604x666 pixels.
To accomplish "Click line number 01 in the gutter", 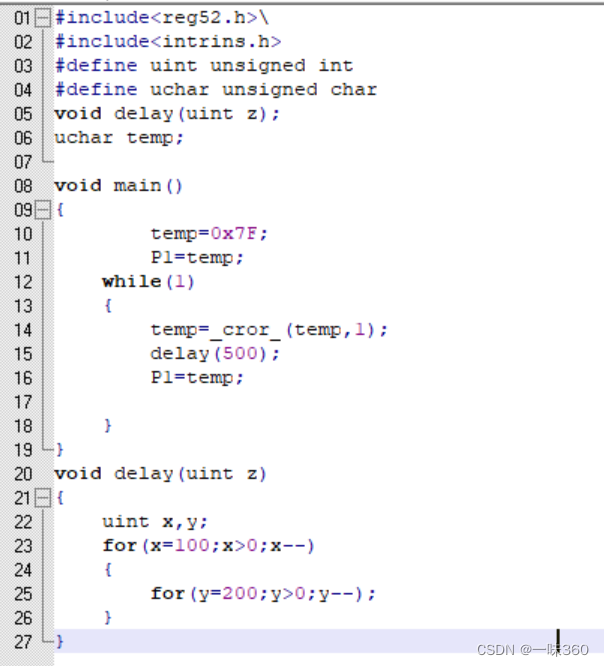I will pos(22,18).
